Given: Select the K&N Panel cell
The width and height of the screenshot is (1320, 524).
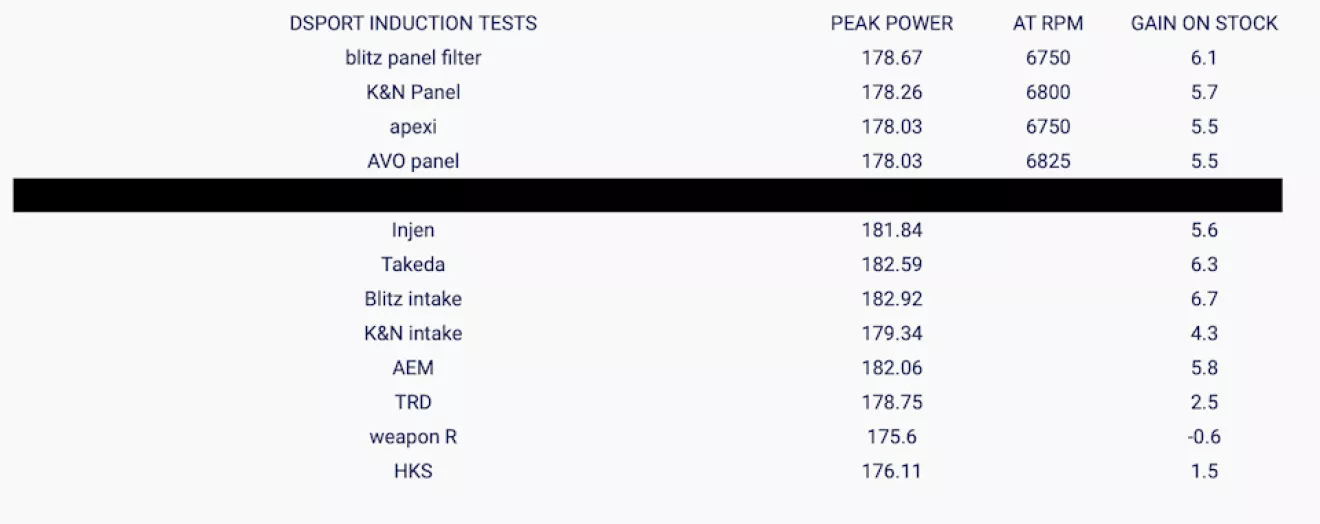Looking at the screenshot, I should 413,93.
